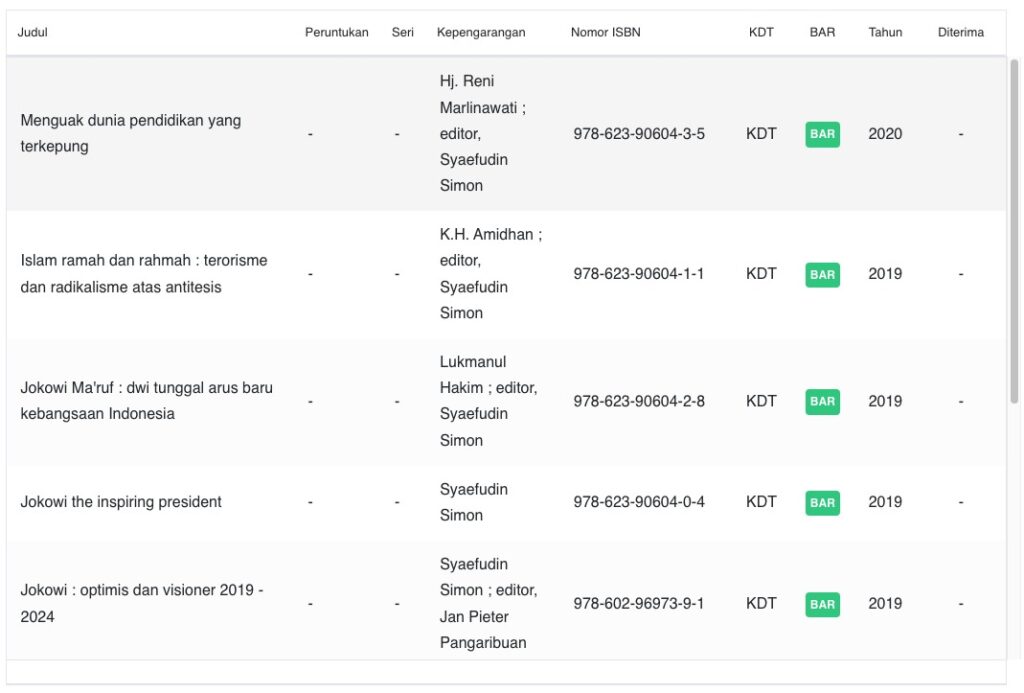This screenshot has height=693, width=1024.
Task: Select the Peruntukan column header
Action: [x=336, y=32]
